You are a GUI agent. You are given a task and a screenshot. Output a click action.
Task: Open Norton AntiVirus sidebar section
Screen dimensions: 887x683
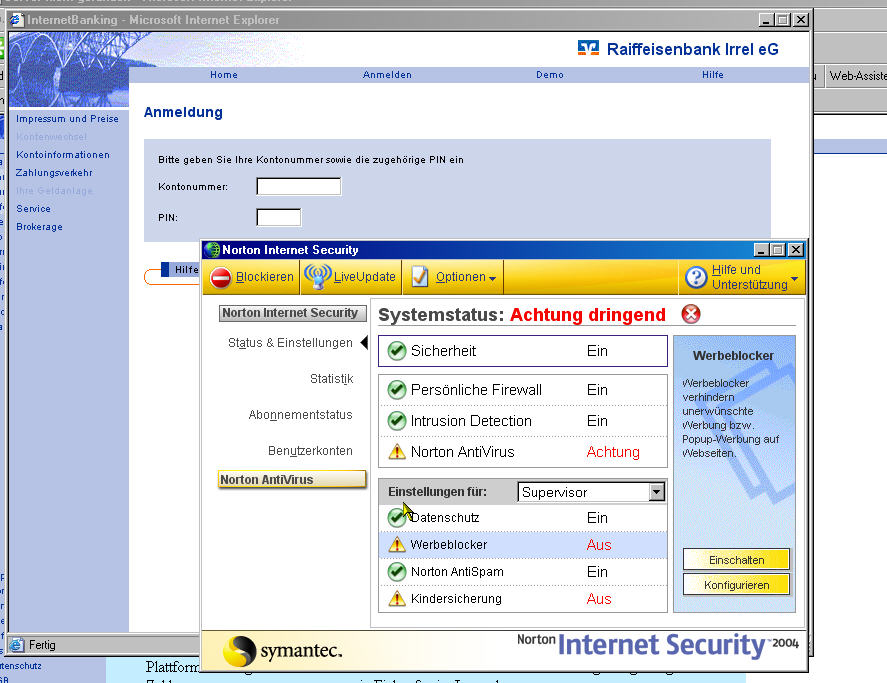coord(292,479)
